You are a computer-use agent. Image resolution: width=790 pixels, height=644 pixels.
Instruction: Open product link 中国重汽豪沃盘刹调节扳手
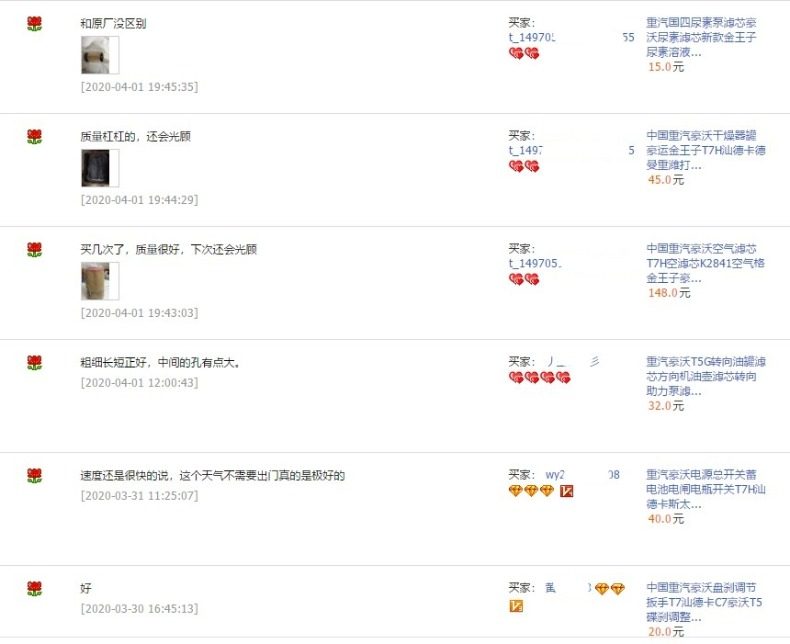[x=704, y=602]
